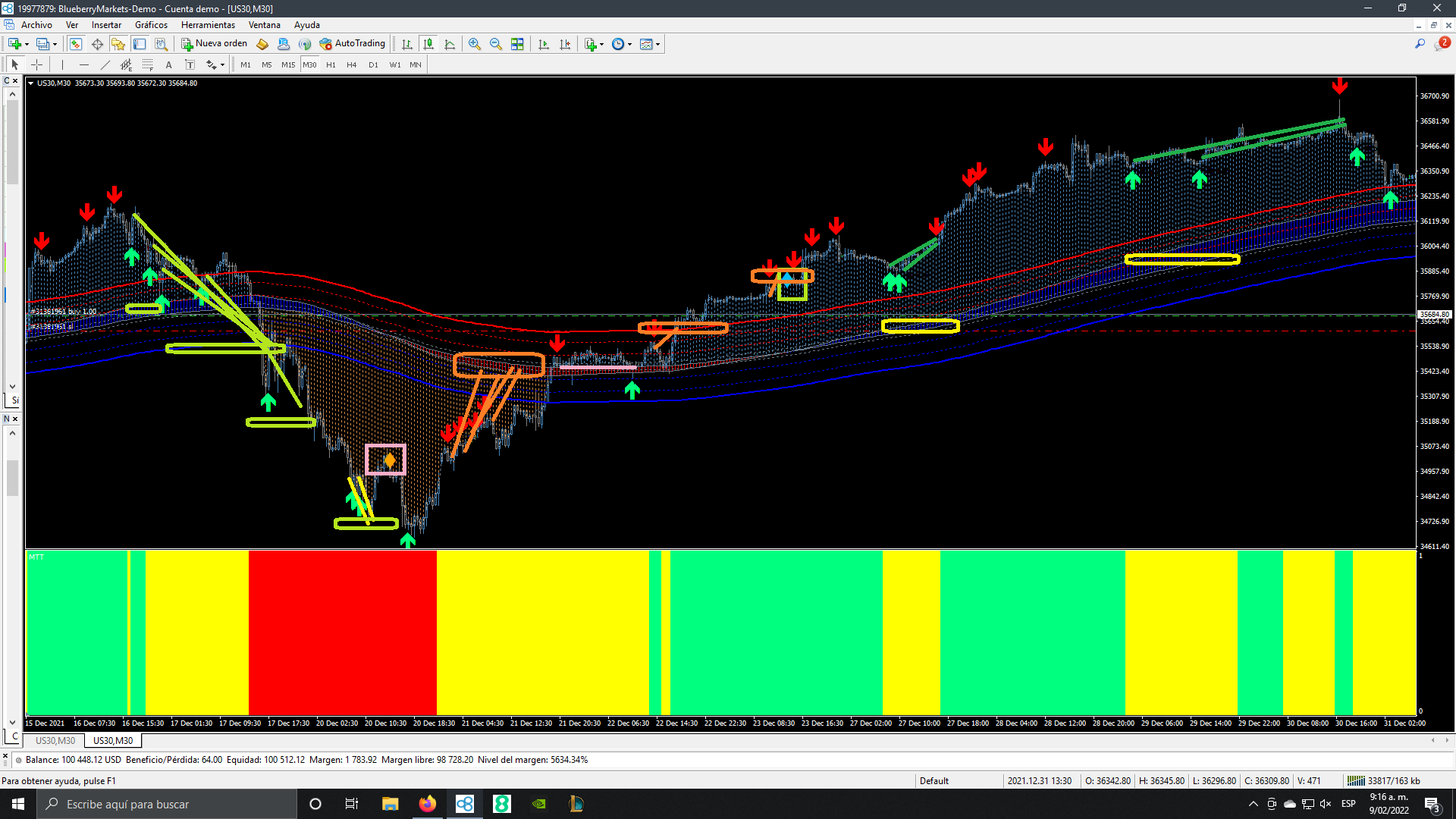Select the Fibonacci retracement tool
The height and width of the screenshot is (819, 1456).
tap(148, 65)
